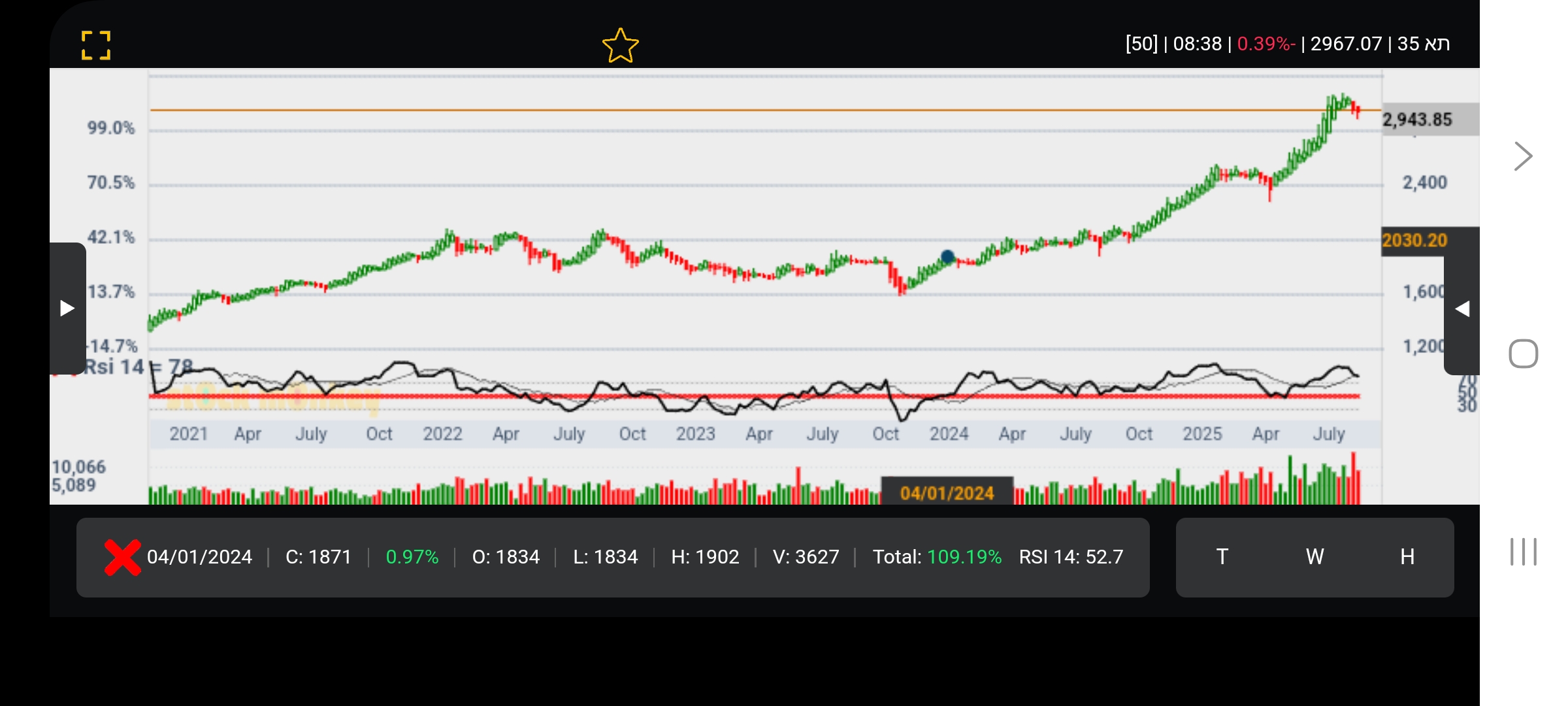Click the index header text at top right
This screenshot has height=706, width=1568.
pyautogui.click(x=1287, y=44)
